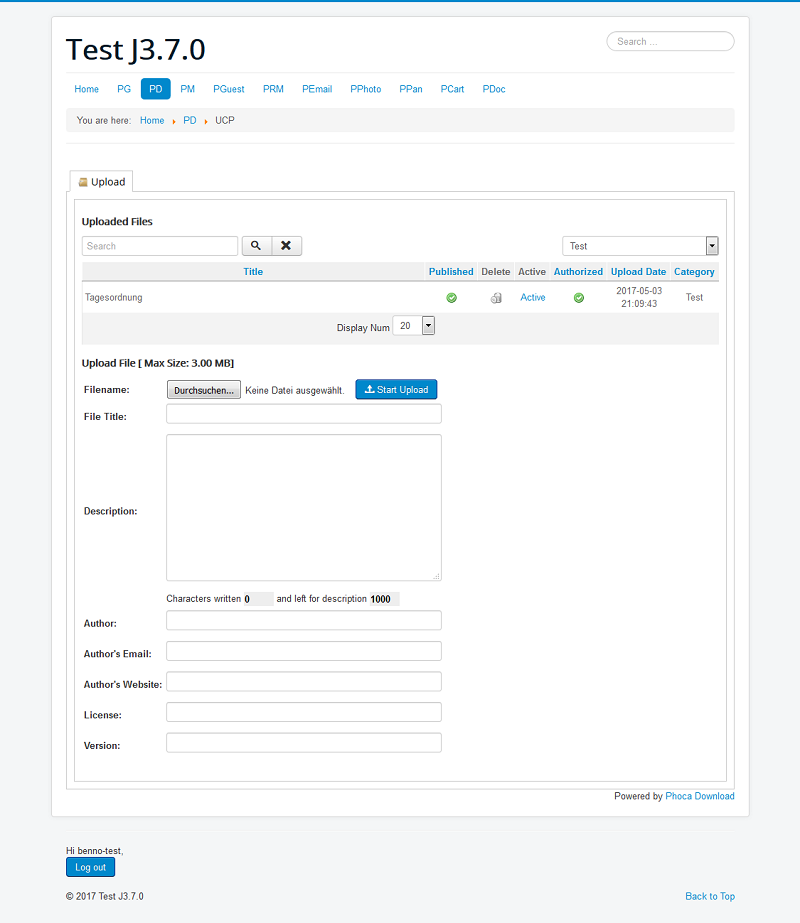This screenshot has width=800, height=923.
Task: Click the delete icon for Tagesordnung
Action: (496, 298)
